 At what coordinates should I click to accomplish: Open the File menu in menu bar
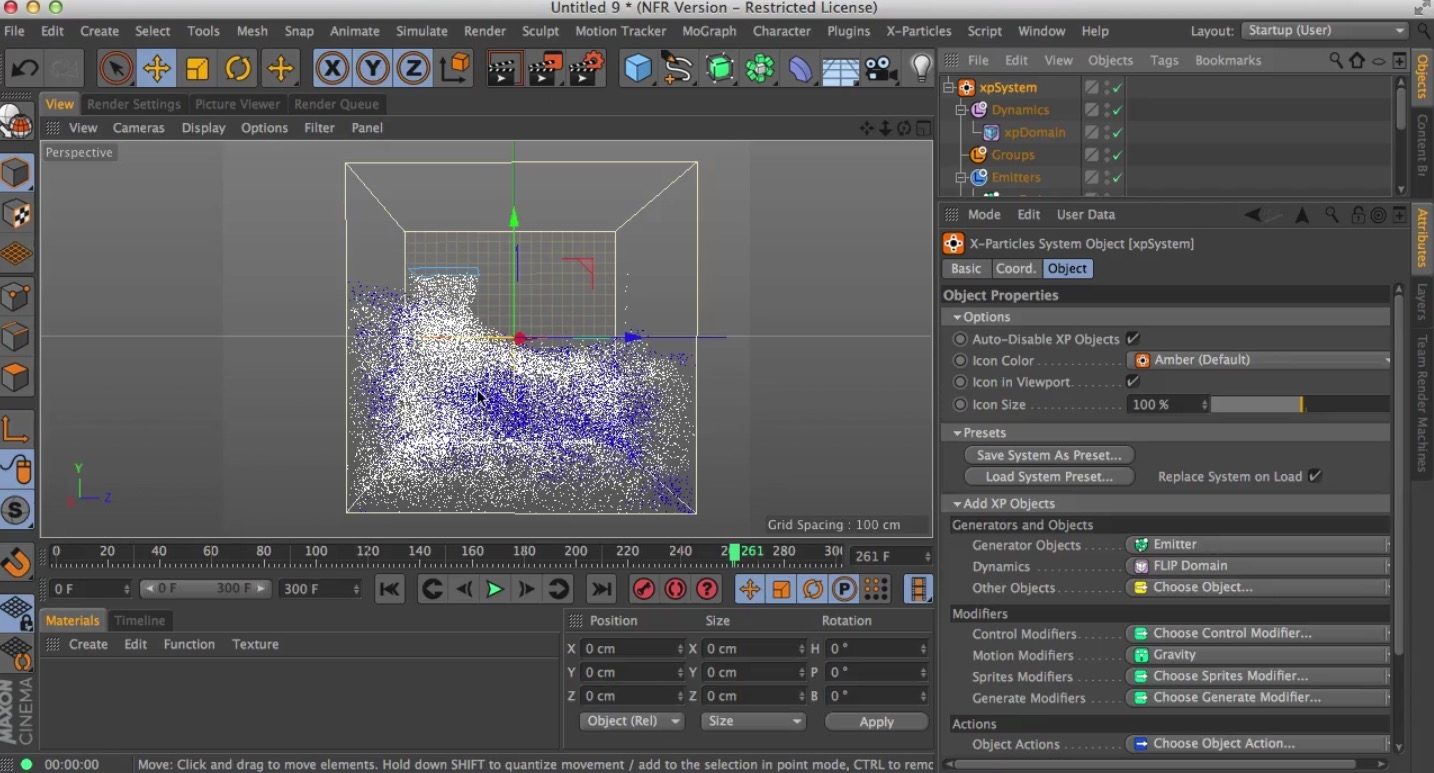coord(15,31)
